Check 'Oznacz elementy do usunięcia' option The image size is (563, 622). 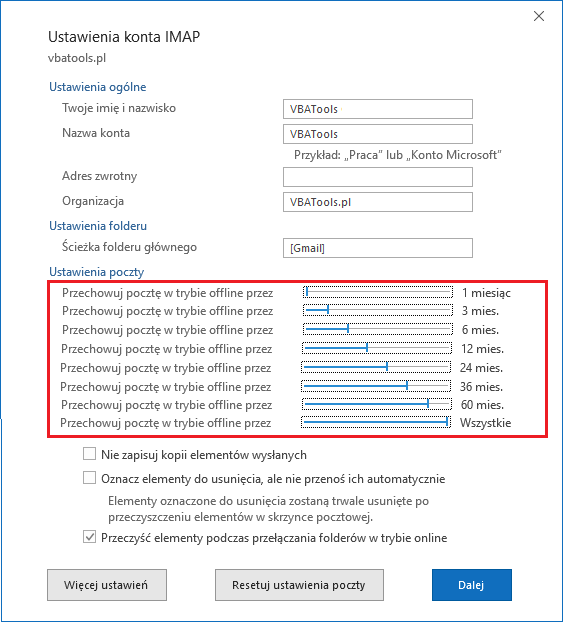pyautogui.click(x=89, y=478)
